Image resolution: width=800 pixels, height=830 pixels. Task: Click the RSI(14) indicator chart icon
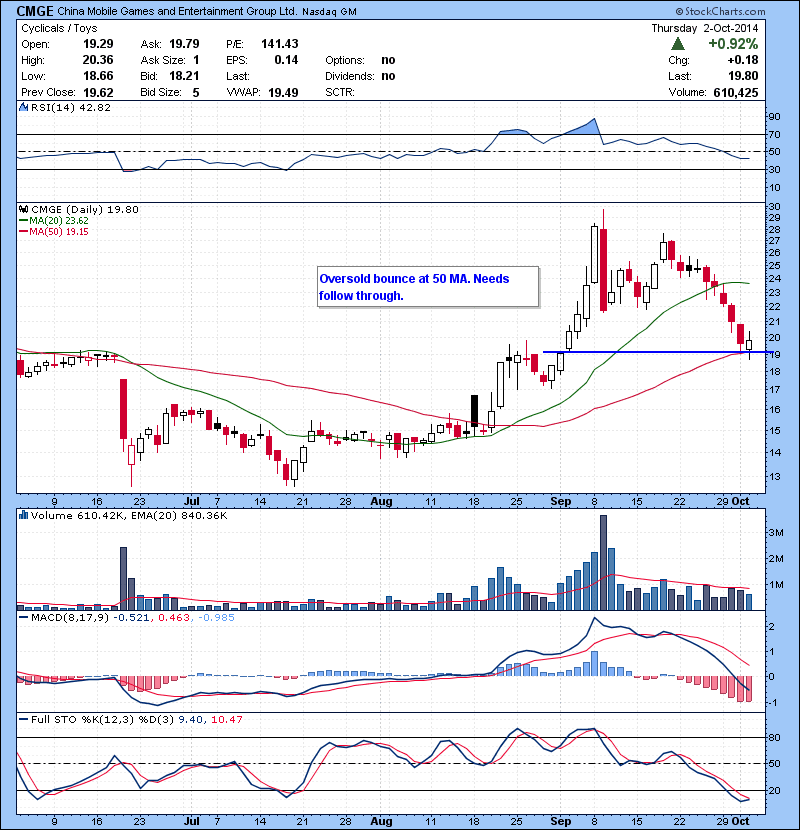pyautogui.click(x=23, y=107)
